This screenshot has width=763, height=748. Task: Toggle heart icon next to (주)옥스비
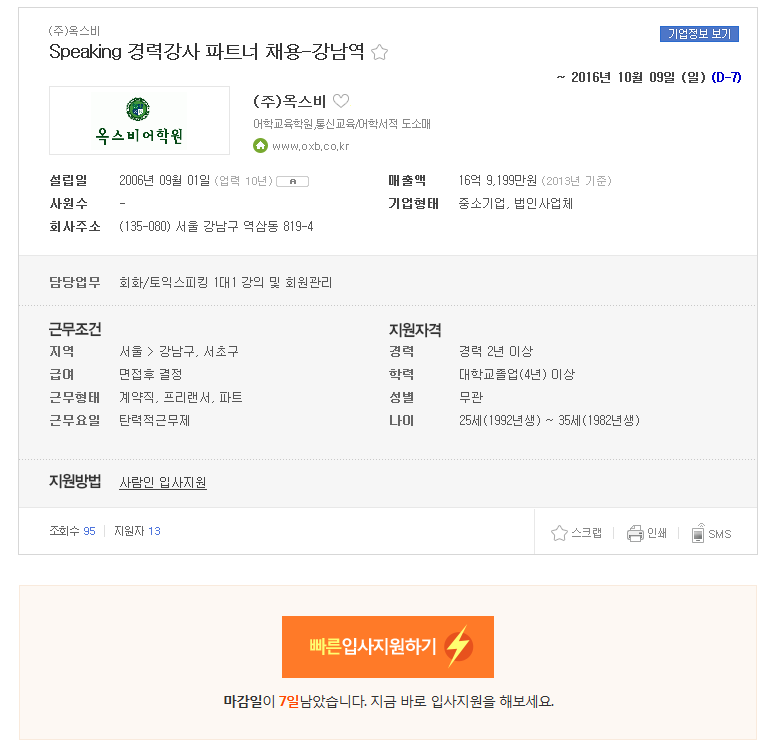pos(341,101)
